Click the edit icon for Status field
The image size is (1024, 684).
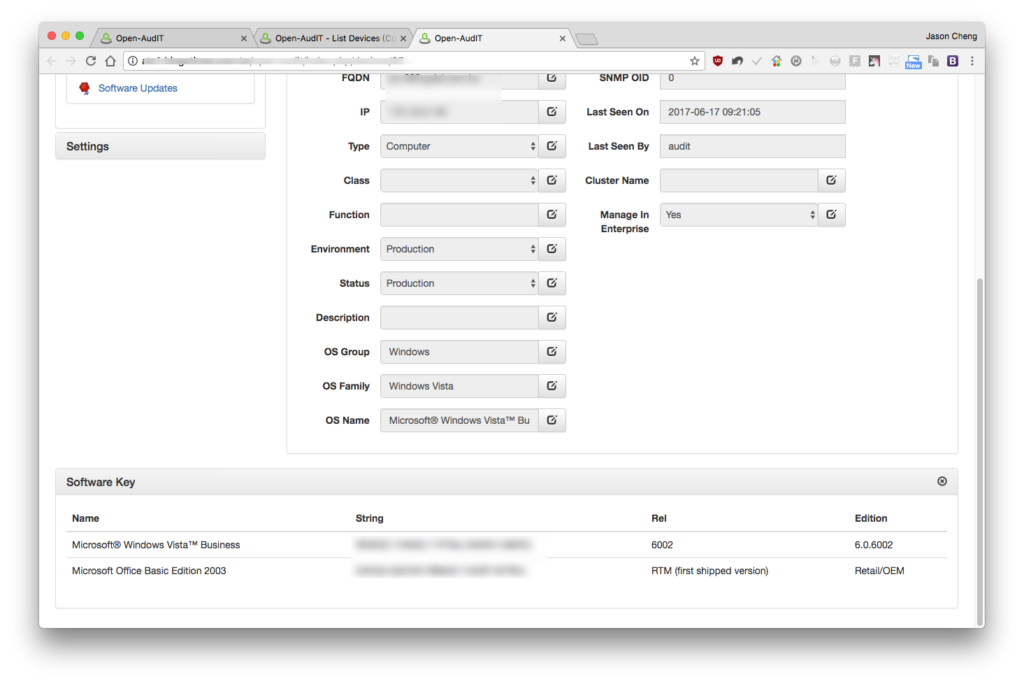click(x=552, y=284)
